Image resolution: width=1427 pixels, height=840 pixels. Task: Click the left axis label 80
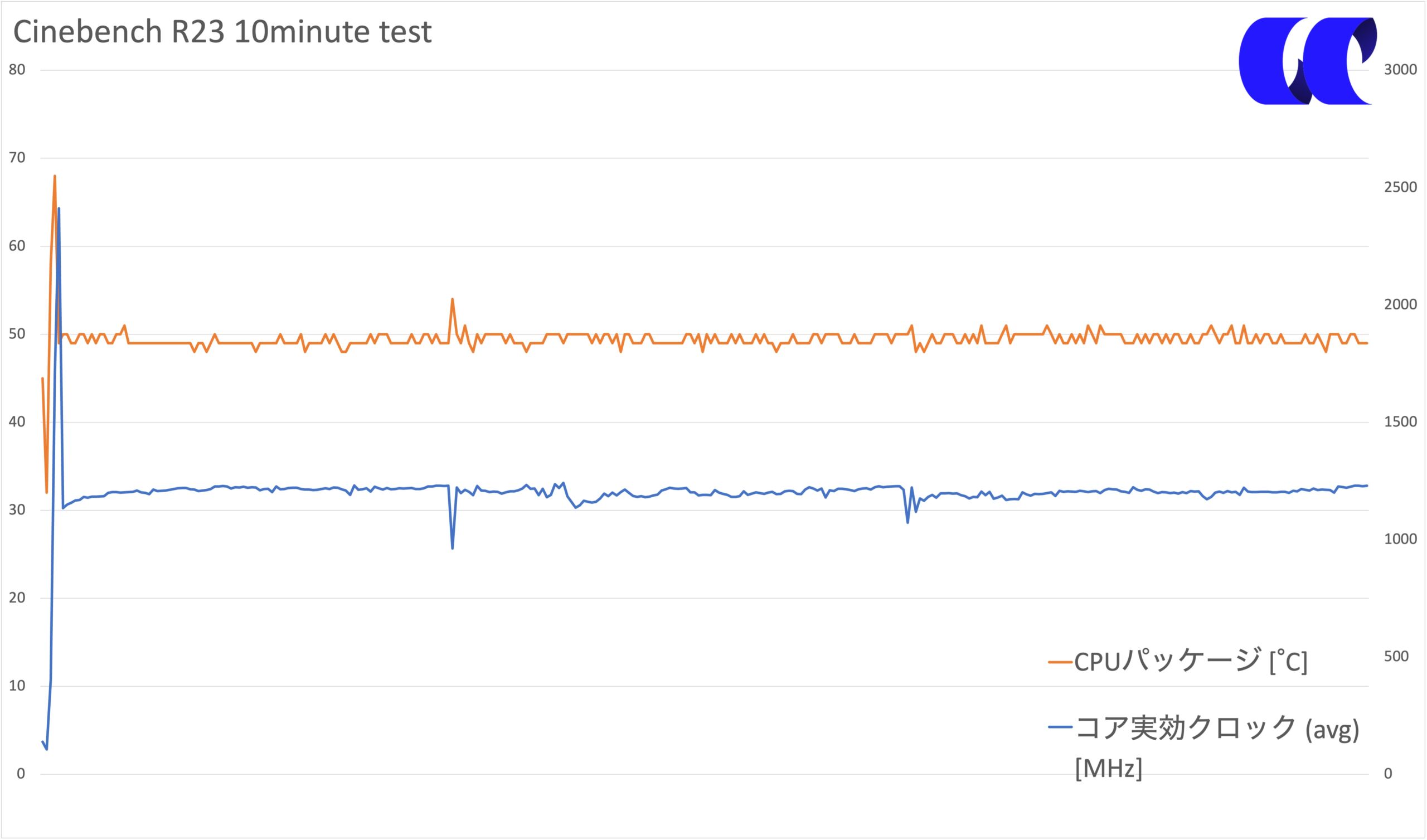(x=17, y=70)
